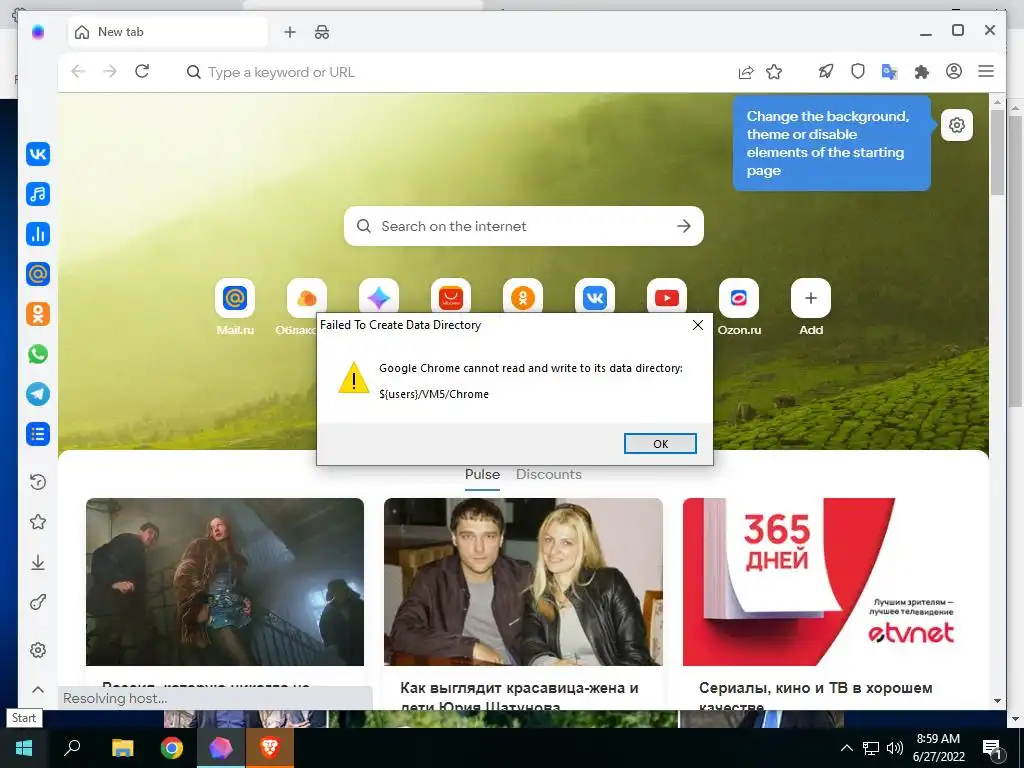The image size is (1024, 768).
Task: Open the user profile icon
Action: point(953,71)
